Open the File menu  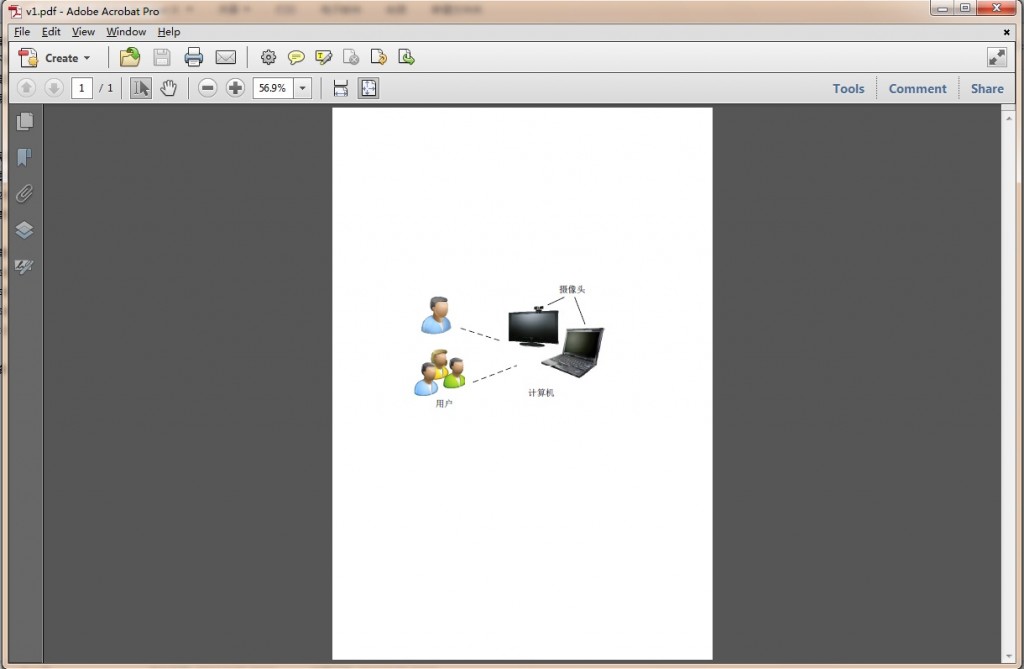click(21, 31)
